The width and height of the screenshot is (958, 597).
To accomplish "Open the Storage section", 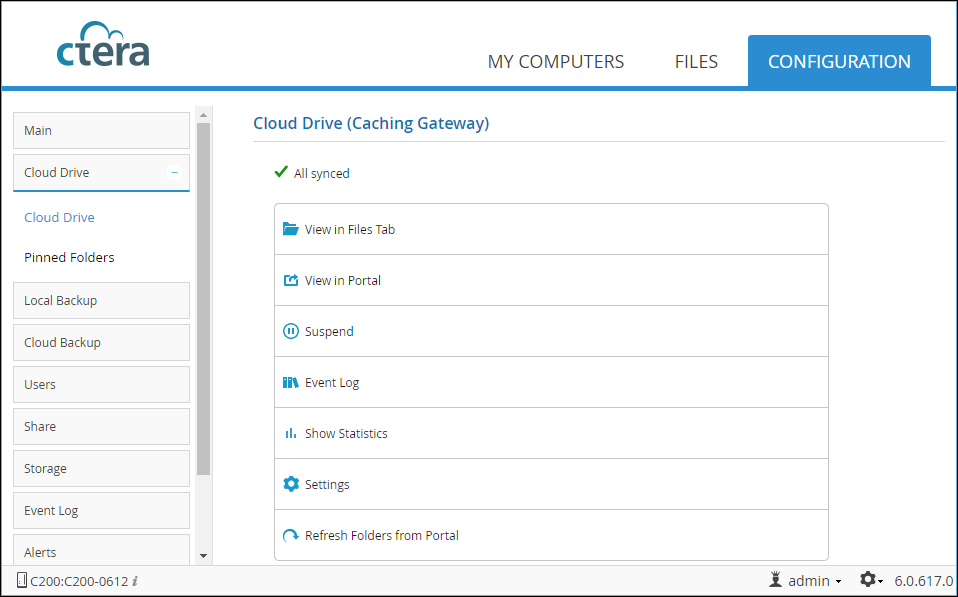I will 101,469.
